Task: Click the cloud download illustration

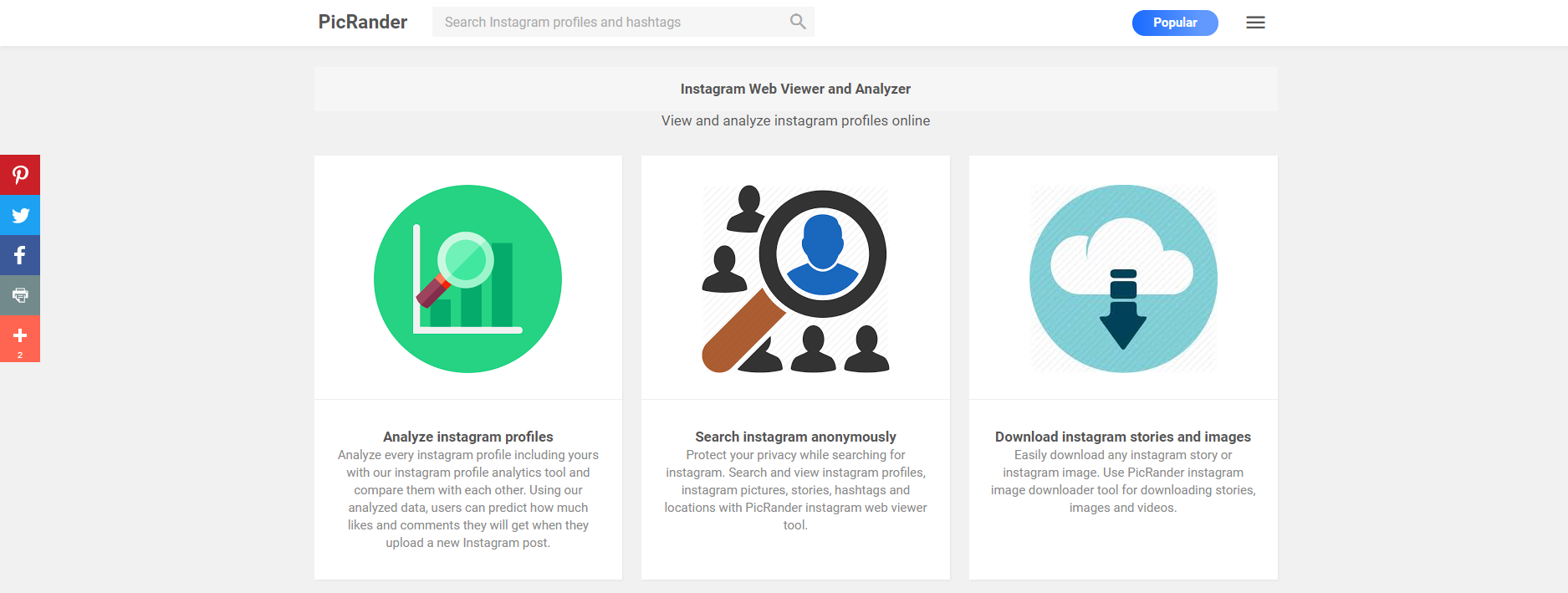Action: click(x=1123, y=279)
